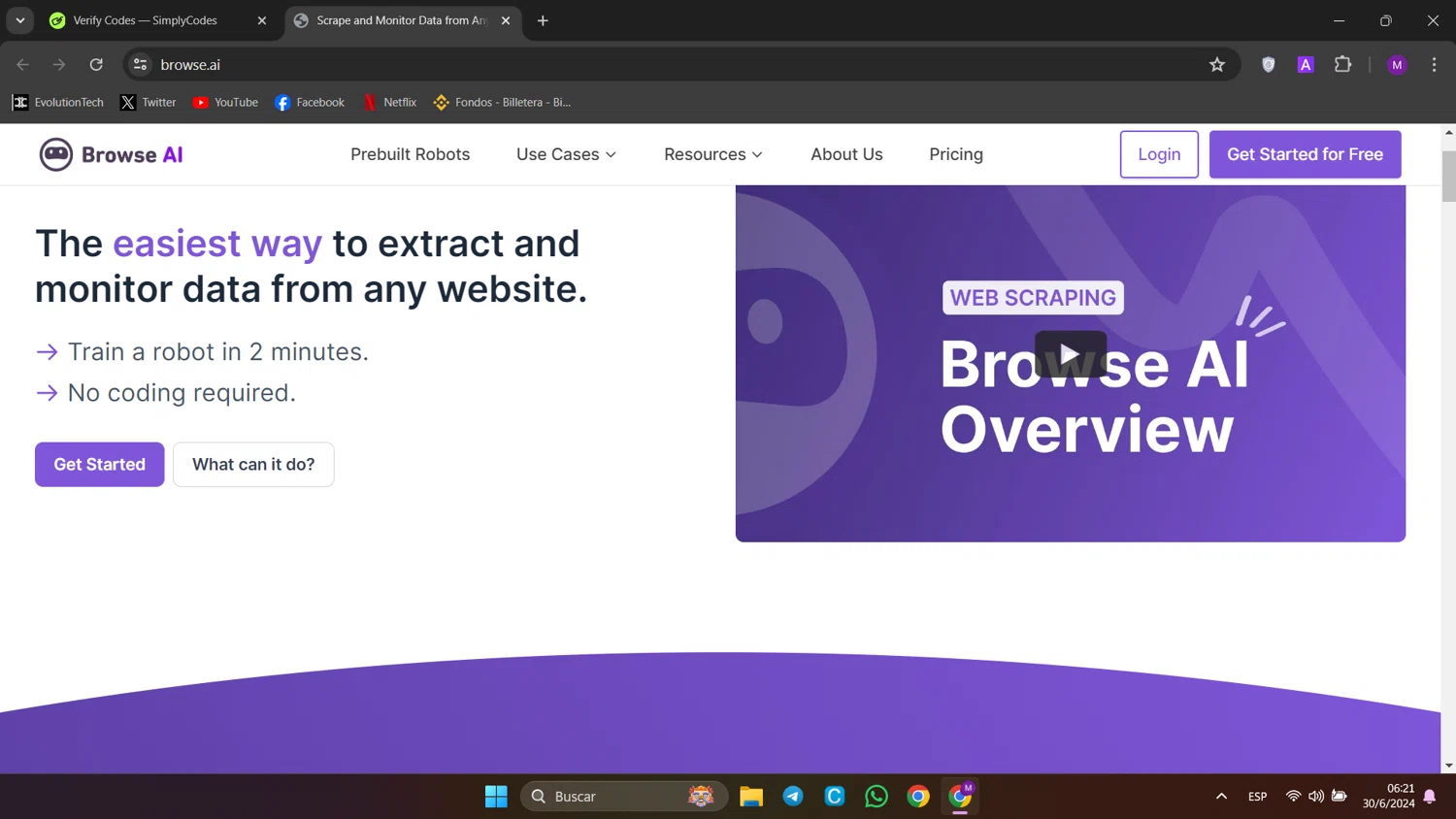The width and height of the screenshot is (1456, 819).
Task: Open Chrome's three-dot menu
Action: [1434, 65]
